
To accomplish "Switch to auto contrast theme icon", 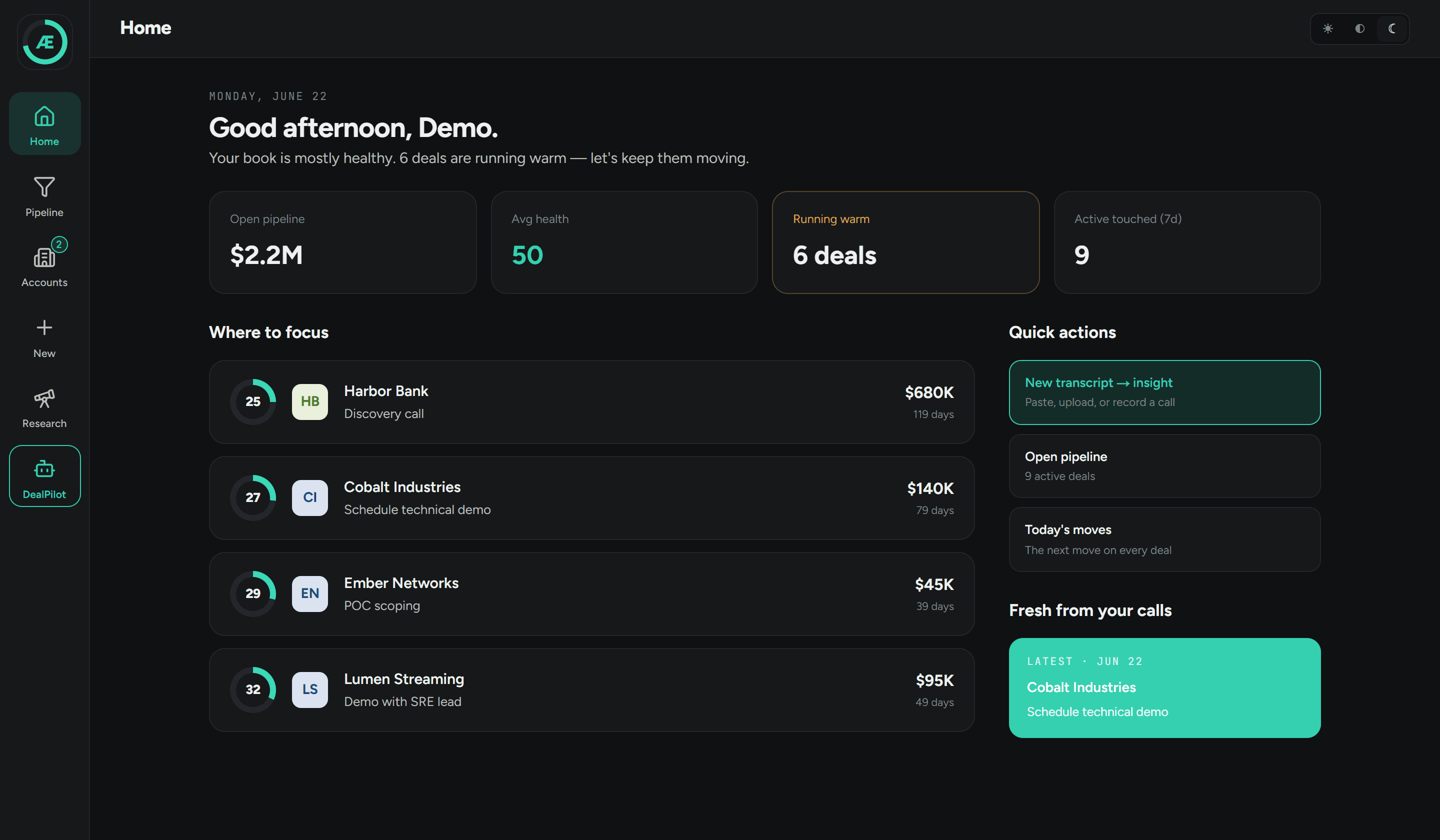I will pyautogui.click(x=1359, y=28).
